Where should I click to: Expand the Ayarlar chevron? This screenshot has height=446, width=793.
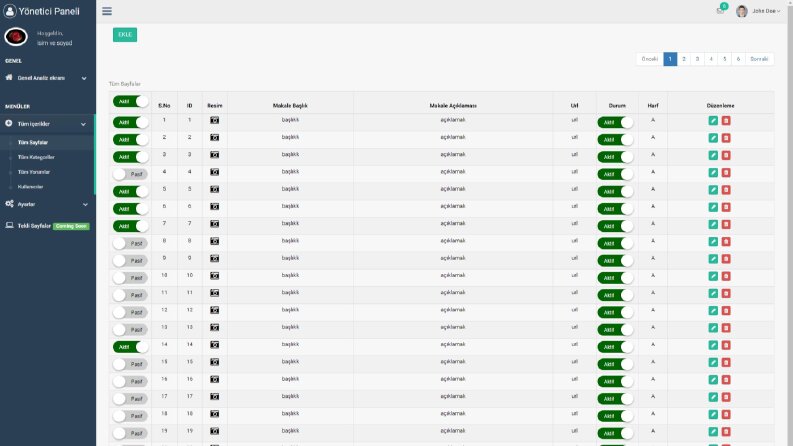pos(85,205)
